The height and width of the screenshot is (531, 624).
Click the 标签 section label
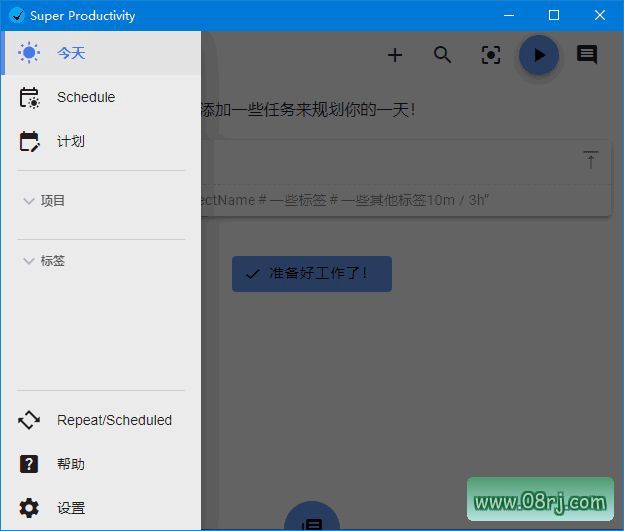[x=53, y=261]
